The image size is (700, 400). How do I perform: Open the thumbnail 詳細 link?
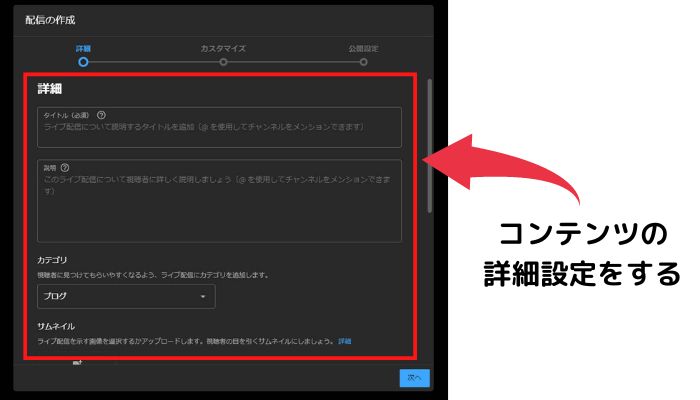click(345, 342)
